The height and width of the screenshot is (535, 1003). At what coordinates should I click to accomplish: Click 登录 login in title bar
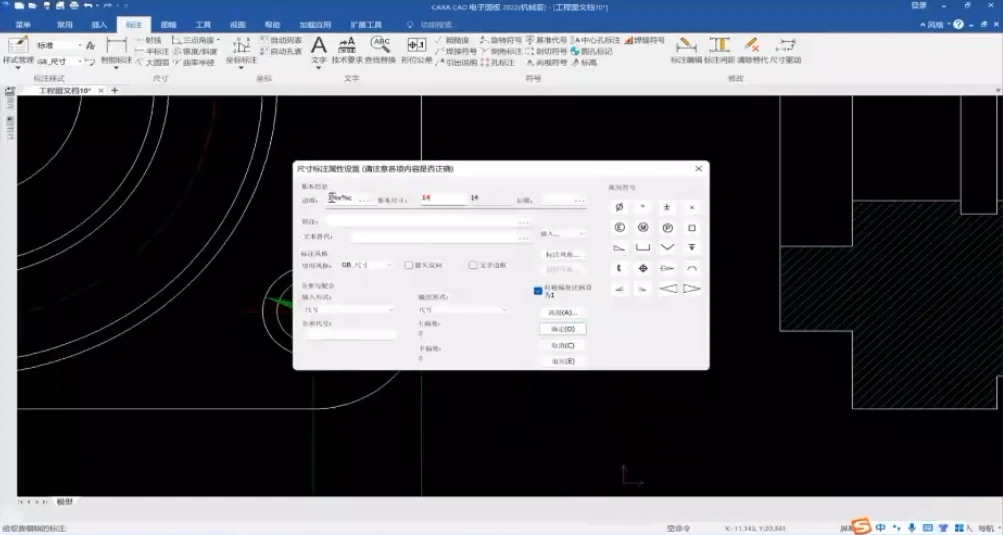click(x=919, y=6)
